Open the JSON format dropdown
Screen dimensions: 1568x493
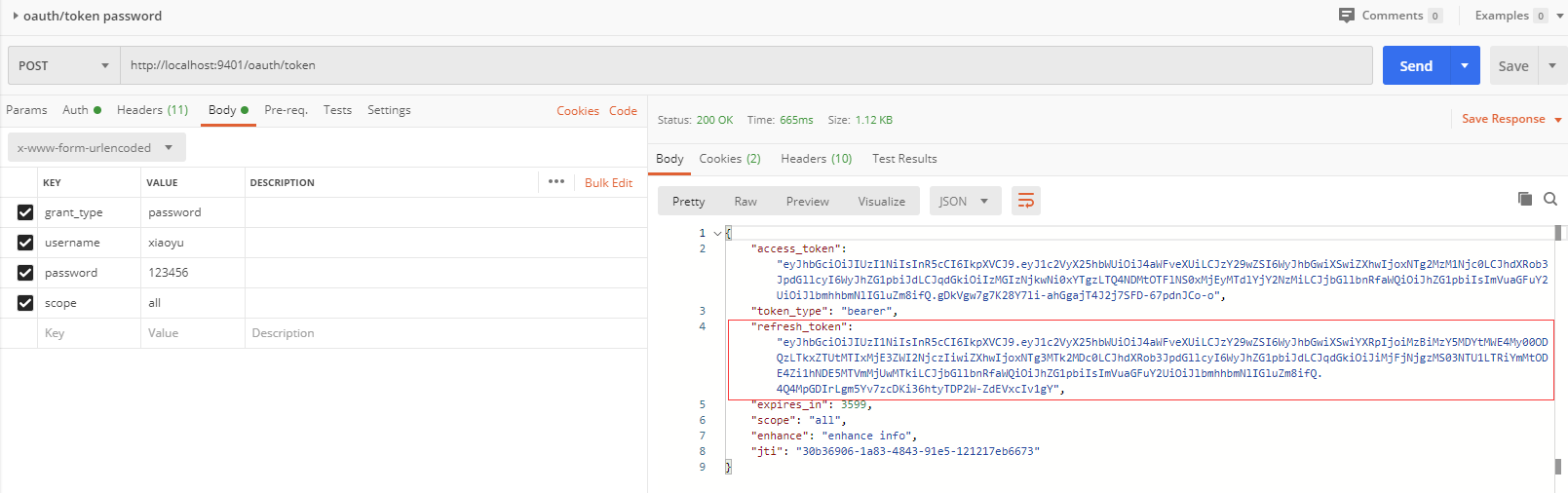pyautogui.click(x=964, y=201)
